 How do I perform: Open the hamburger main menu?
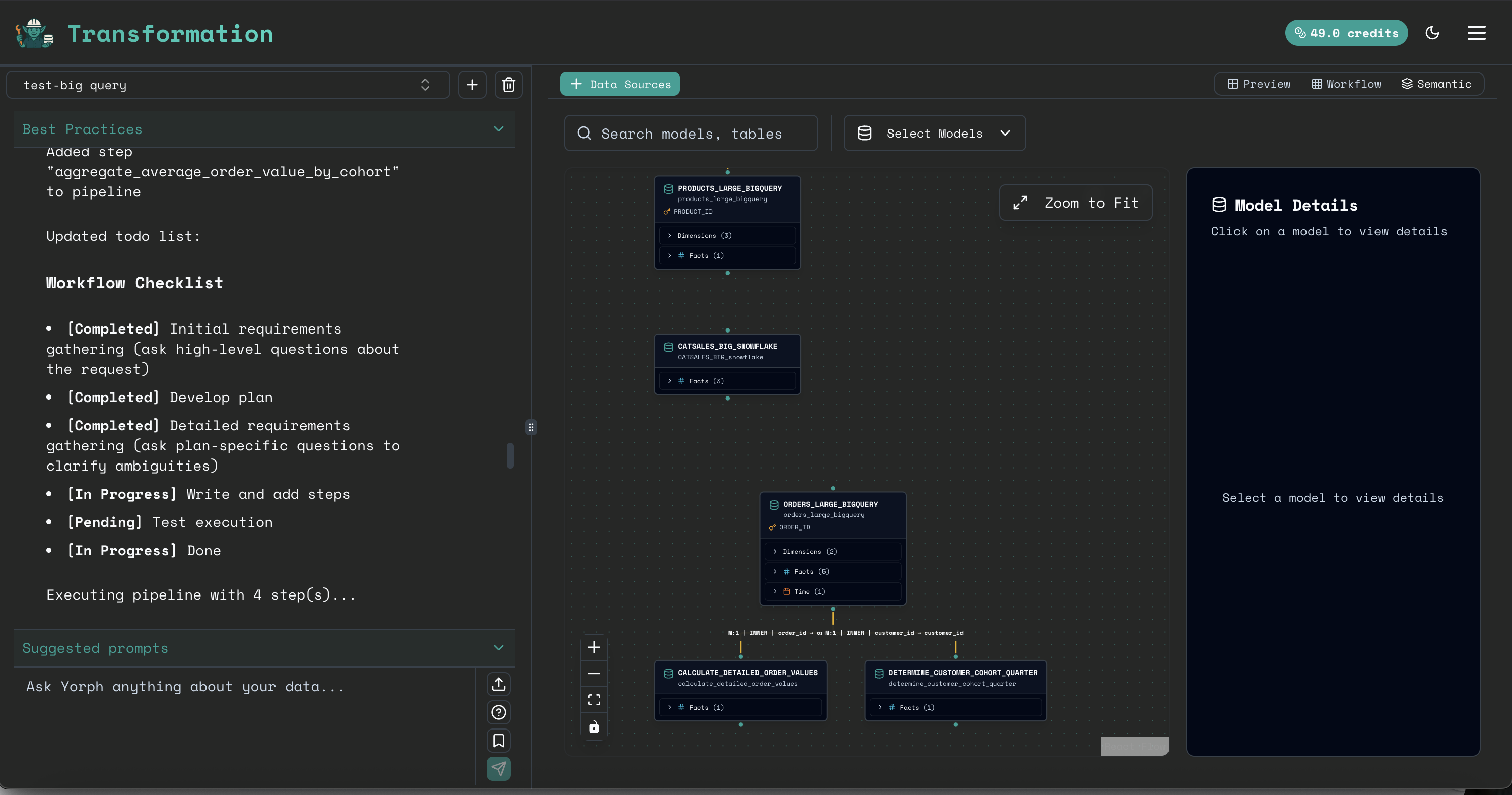point(1476,33)
